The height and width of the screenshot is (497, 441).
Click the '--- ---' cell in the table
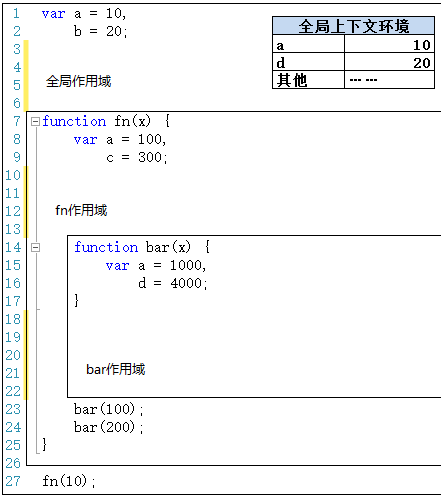pyautogui.click(x=389, y=80)
